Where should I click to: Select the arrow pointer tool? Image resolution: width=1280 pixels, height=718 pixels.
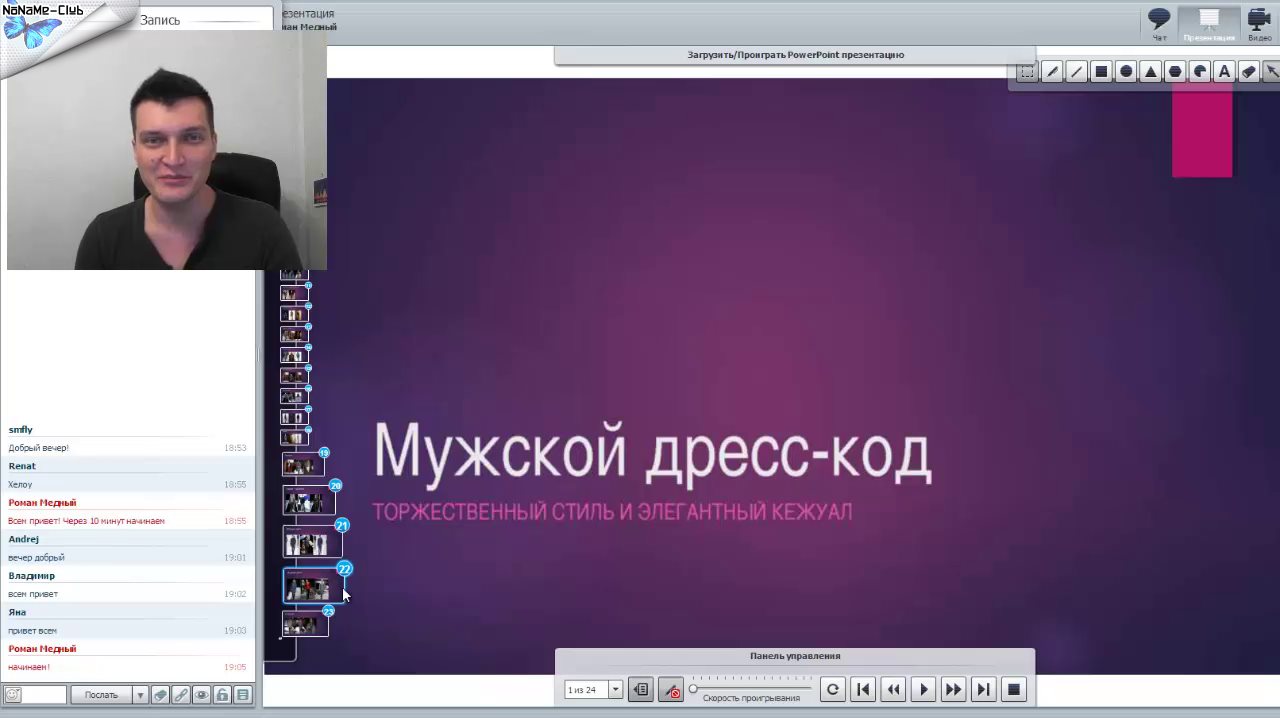point(1271,72)
